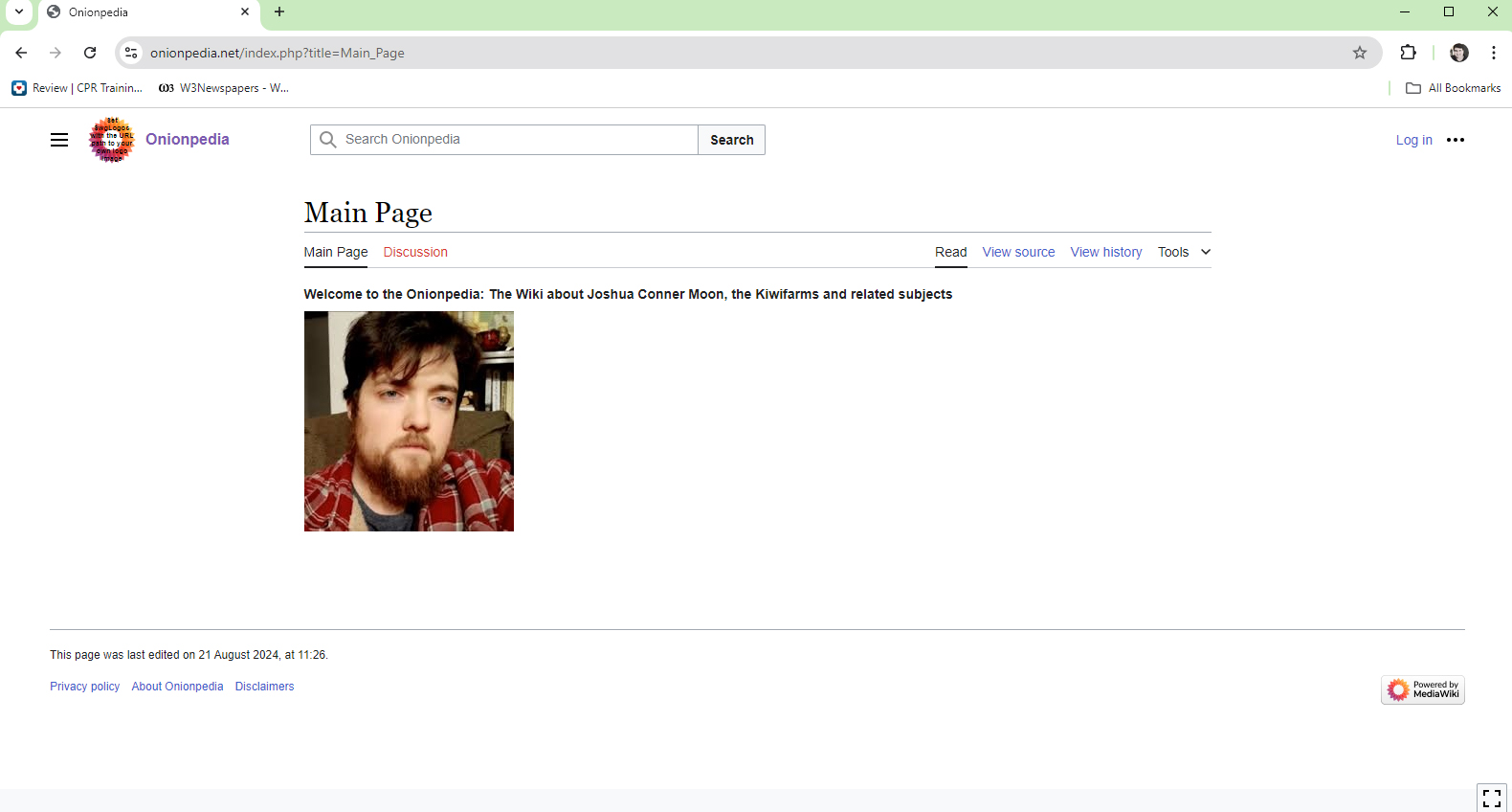The width and height of the screenshot is (1512, 812).
Task: Open the Chrome three-dot menu
Action: (1494, 53)
